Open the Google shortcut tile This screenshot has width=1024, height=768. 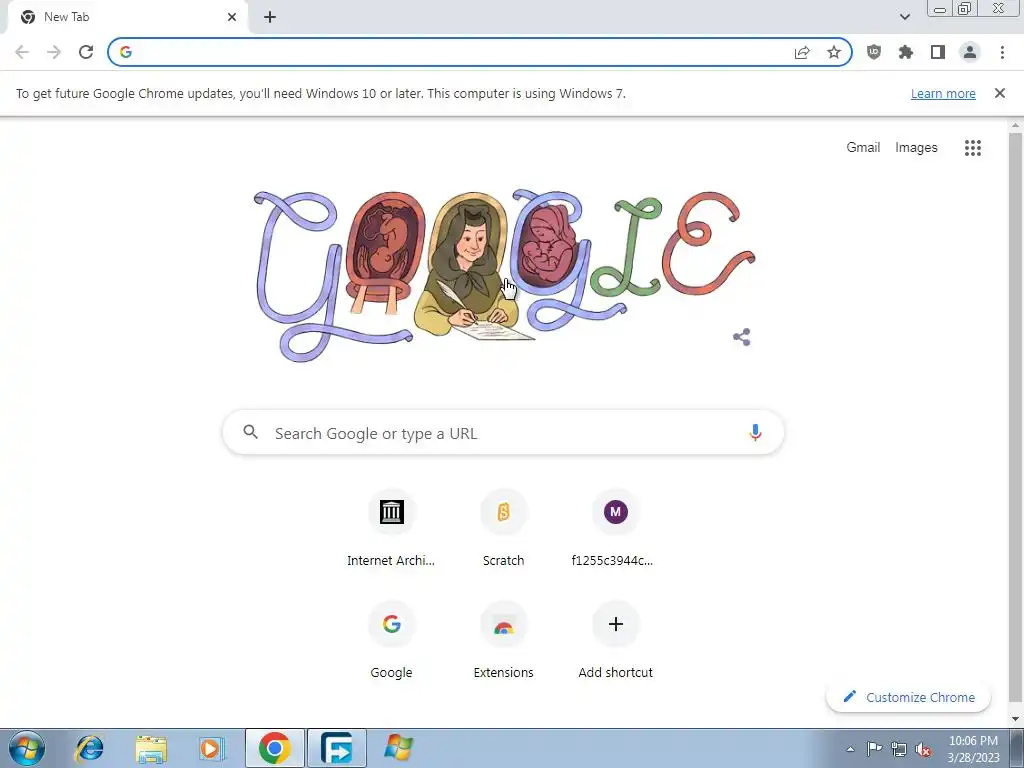click(x=391, y=640)
